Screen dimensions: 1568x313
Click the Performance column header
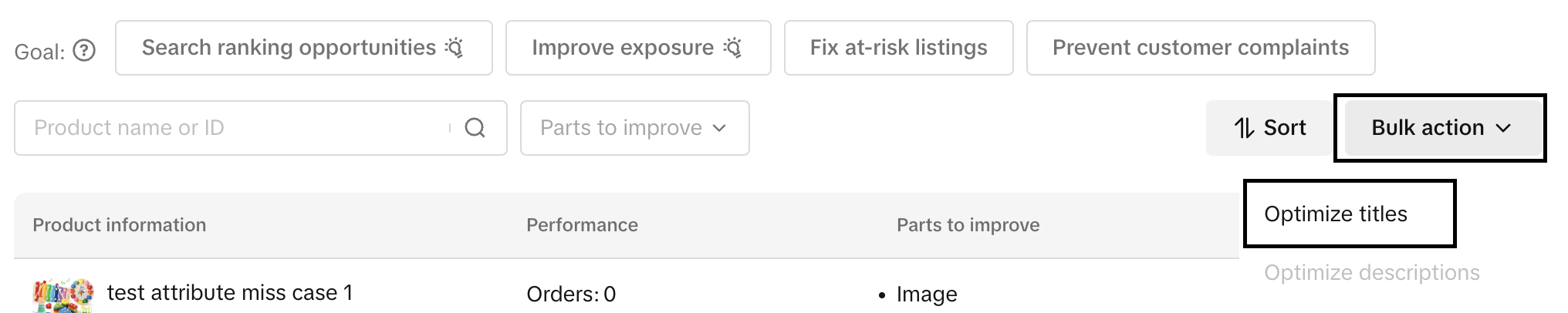582,225
